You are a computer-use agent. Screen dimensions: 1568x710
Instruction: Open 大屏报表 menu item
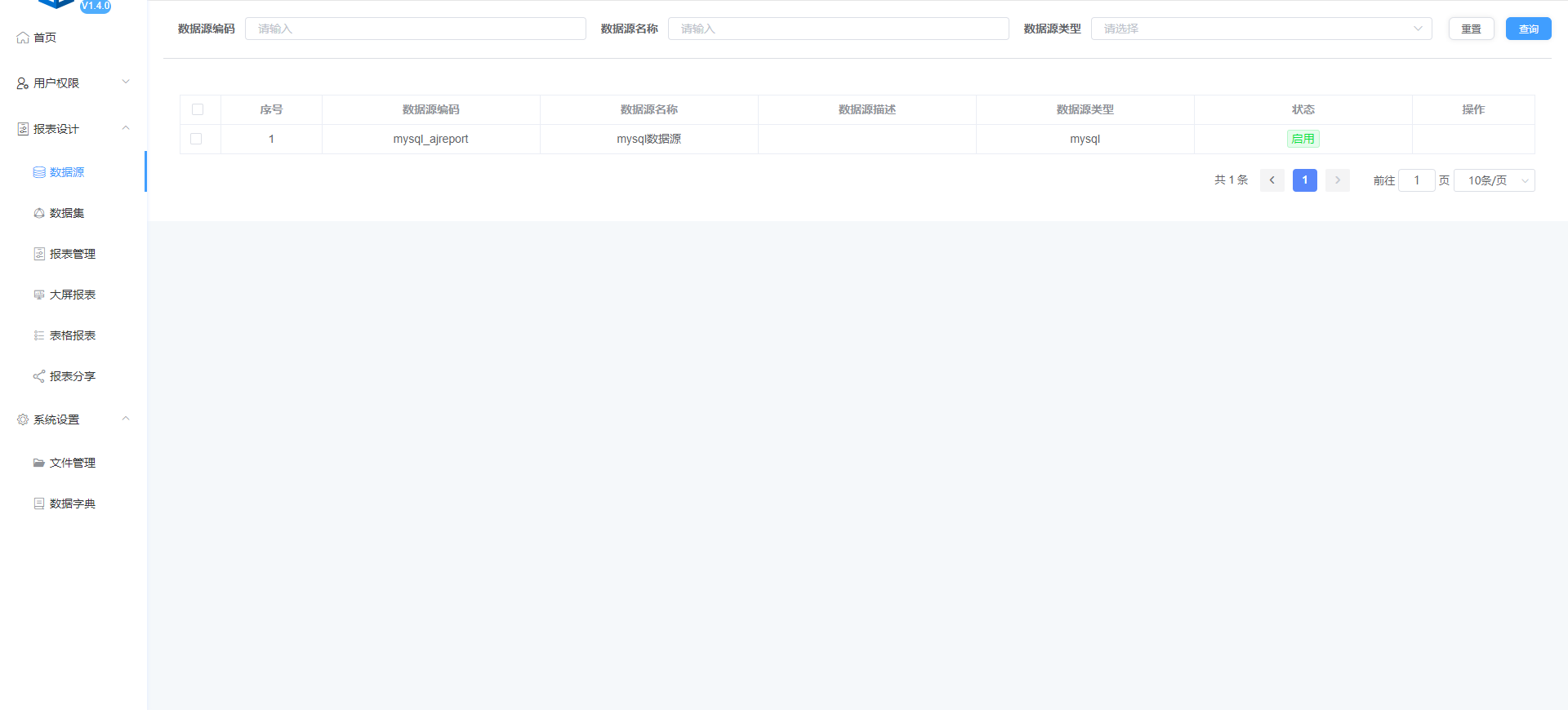click(73, 295)
